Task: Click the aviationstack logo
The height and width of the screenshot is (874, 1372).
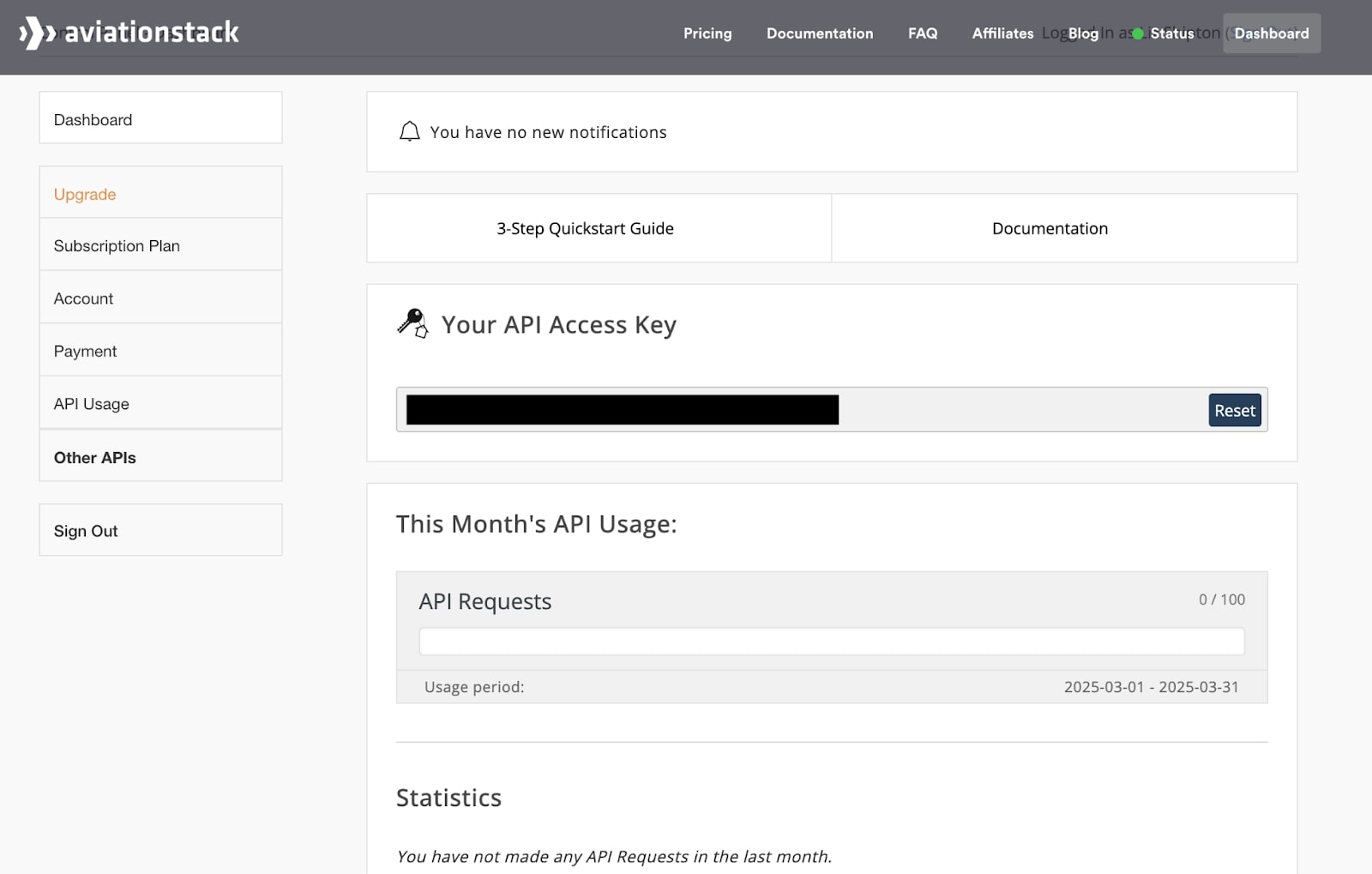Action: [129, 33]
